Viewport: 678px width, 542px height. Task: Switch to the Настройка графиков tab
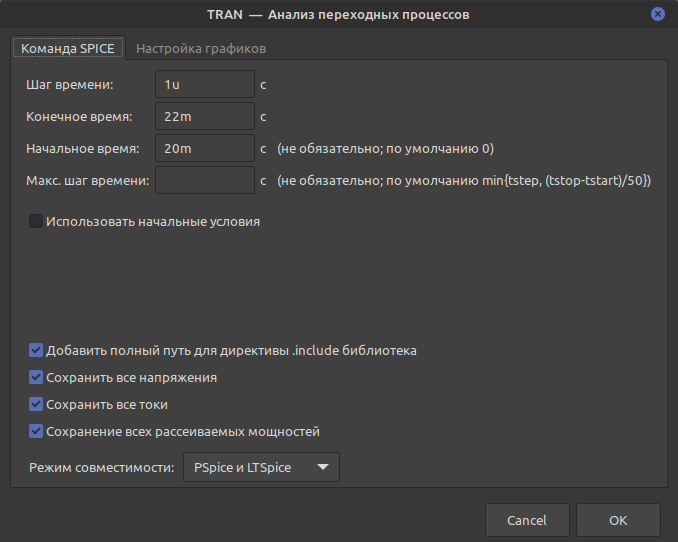point(201,48)
